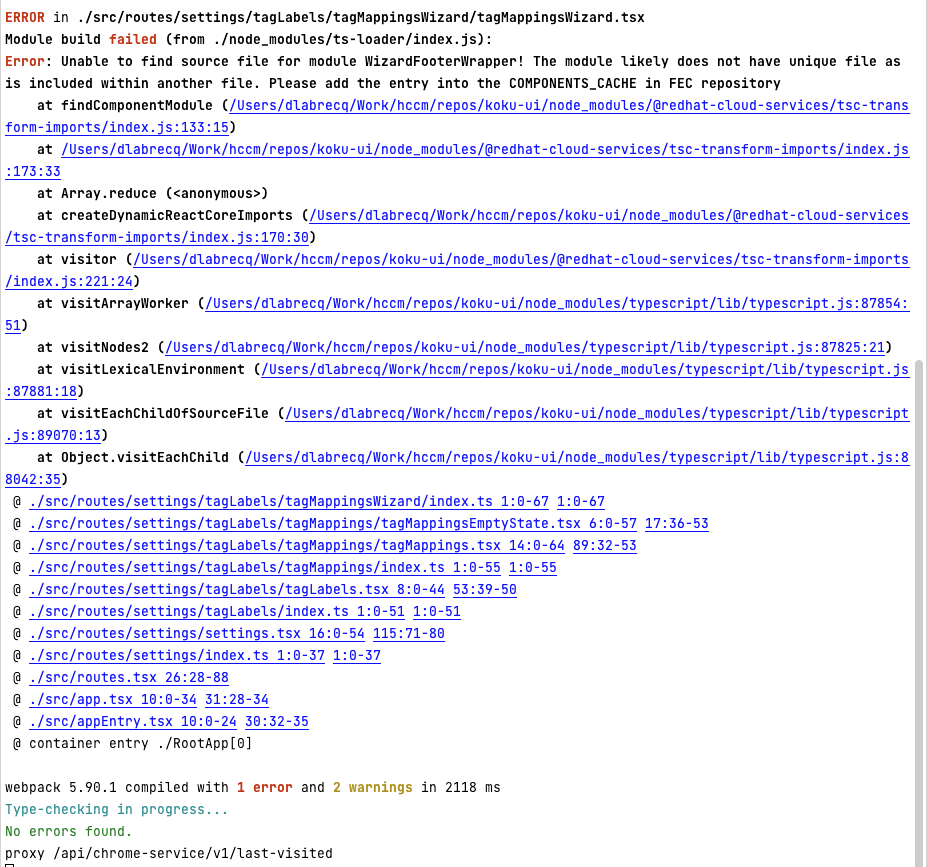Open tagMappingsEmptyState.tsx 6:0-57 link
927x867 pixels.
pos(333,524)
